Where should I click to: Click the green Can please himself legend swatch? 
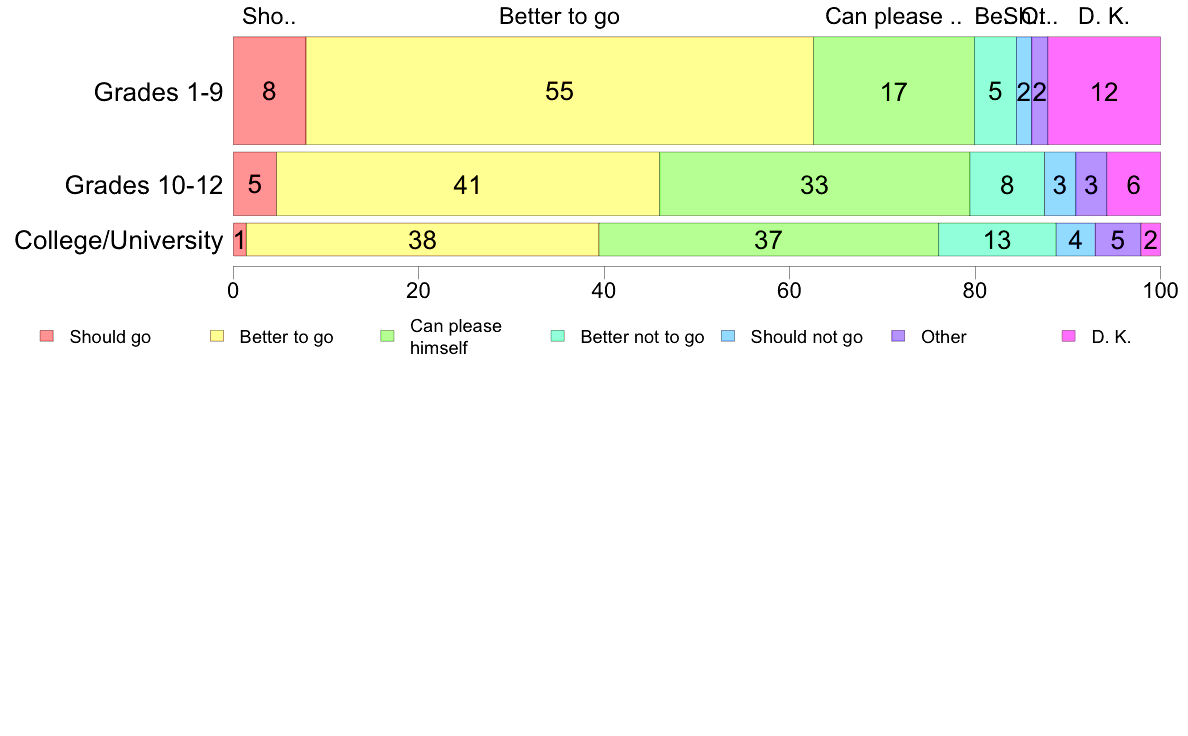pos(387,336)
